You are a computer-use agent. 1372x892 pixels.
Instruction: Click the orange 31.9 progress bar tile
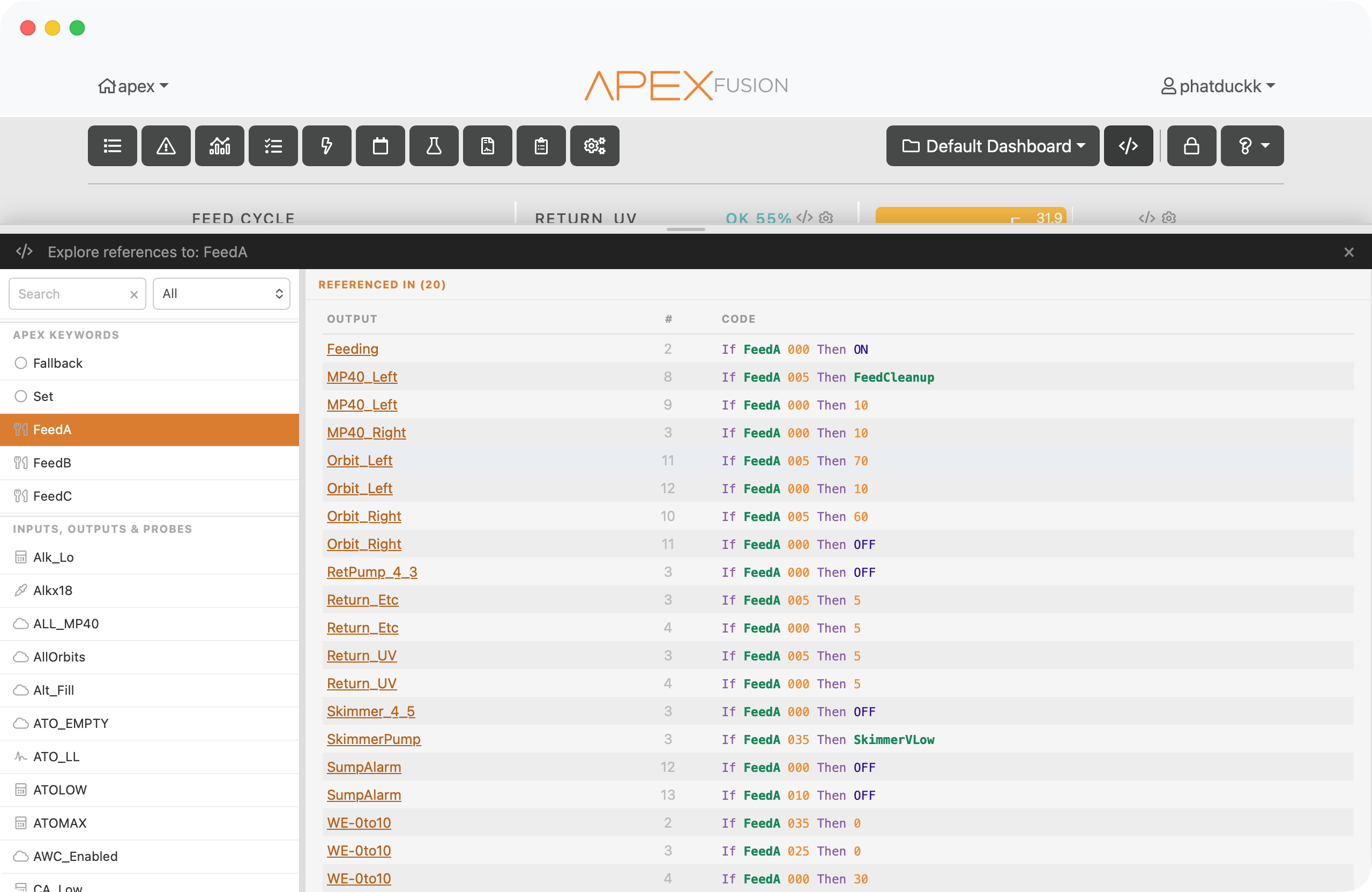[x=971, y=215]
